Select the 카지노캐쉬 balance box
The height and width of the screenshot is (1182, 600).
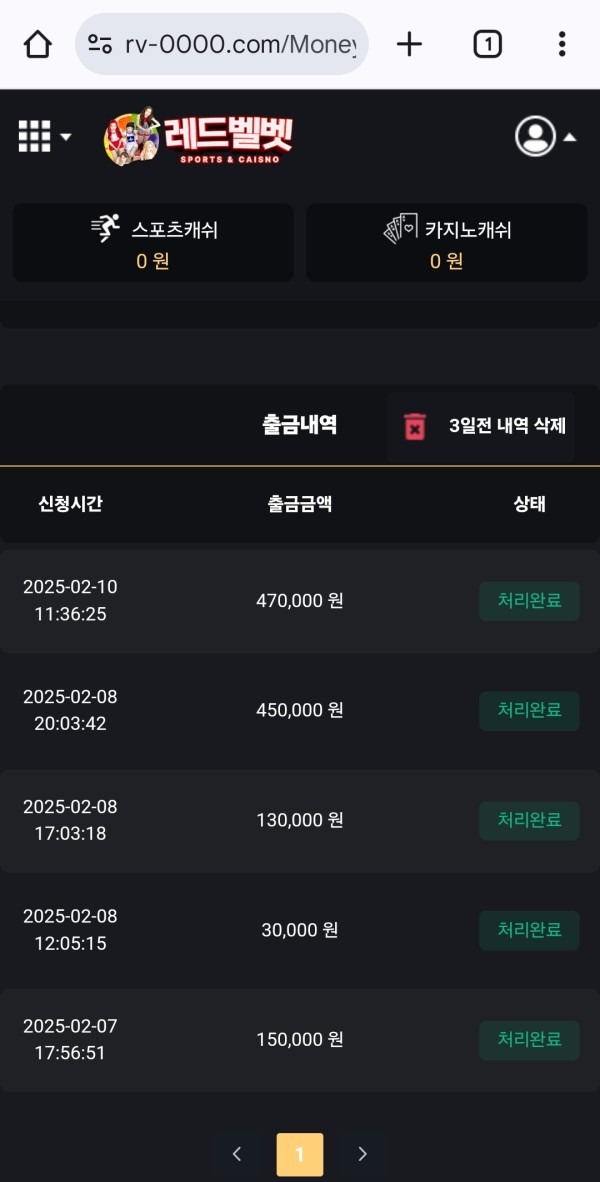[x=447, y=243]
